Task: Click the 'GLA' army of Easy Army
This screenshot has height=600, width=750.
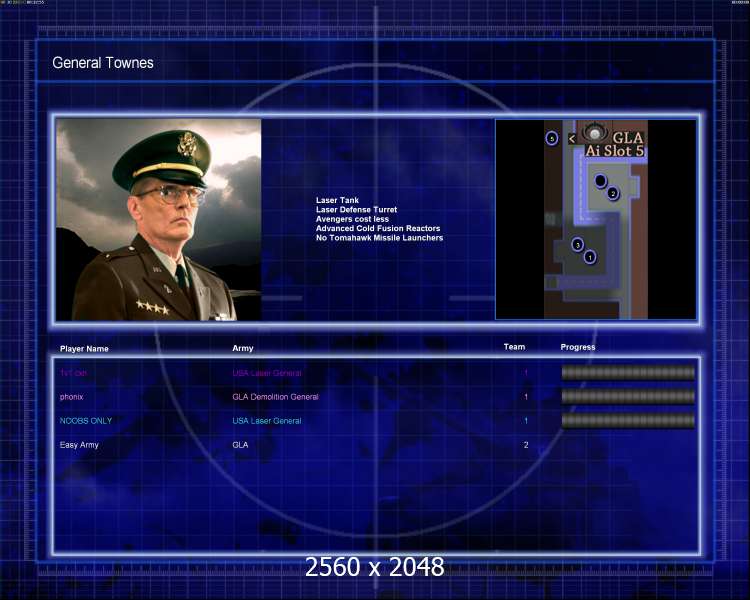Action: click(x=240, y=445)
